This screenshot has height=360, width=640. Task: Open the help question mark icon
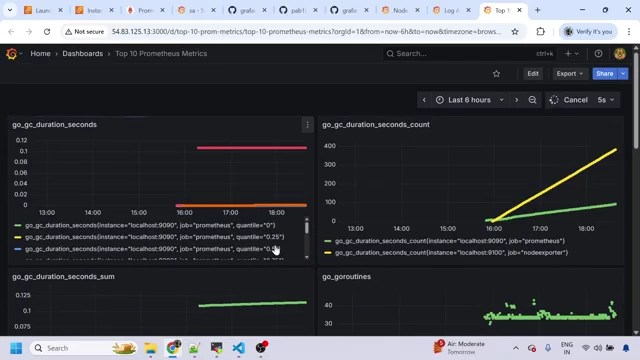[598, 53]
